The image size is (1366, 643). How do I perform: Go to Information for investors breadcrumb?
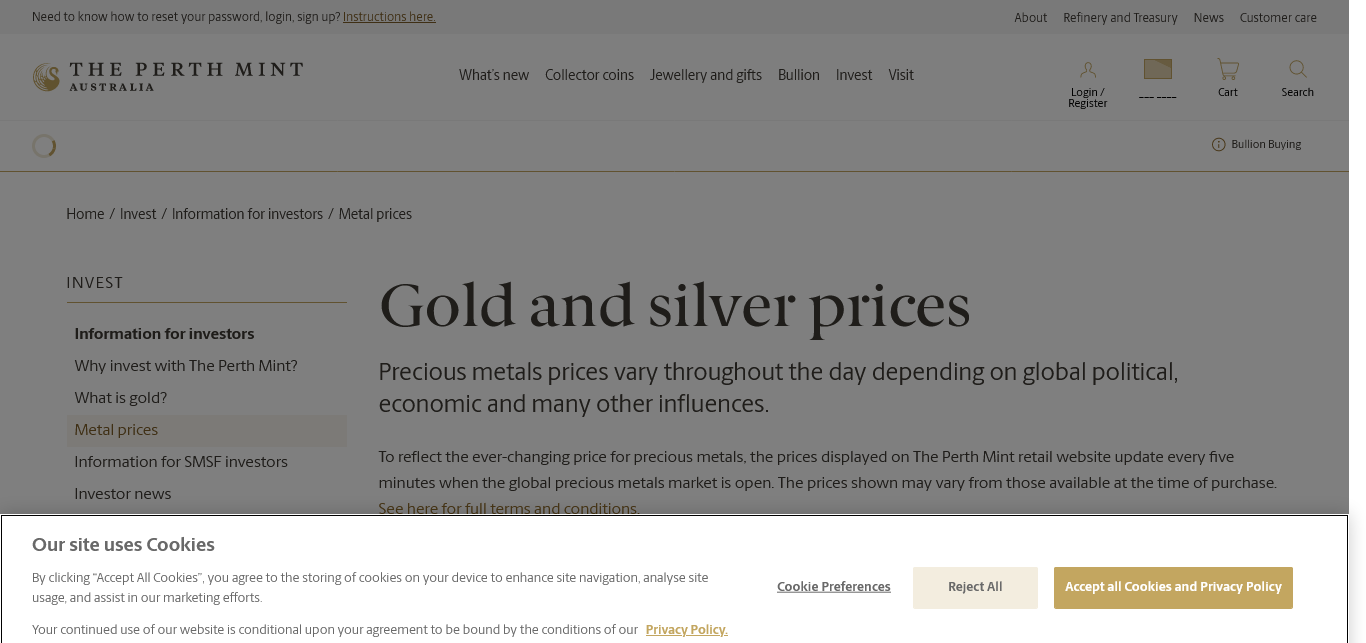coord(247,214)
